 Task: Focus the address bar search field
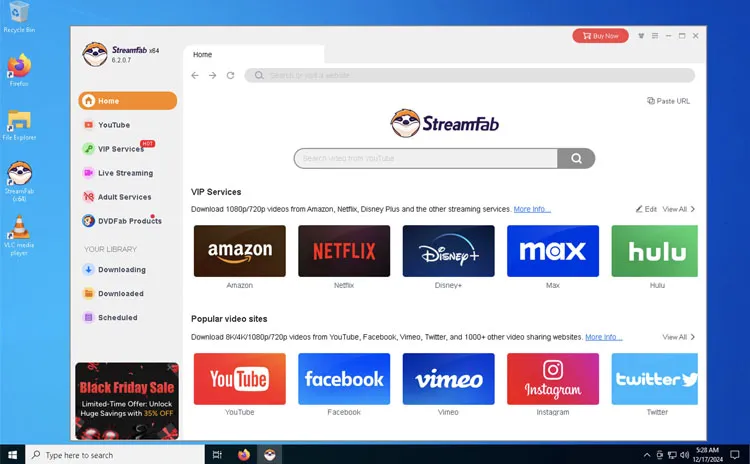[x=470, y=75]
